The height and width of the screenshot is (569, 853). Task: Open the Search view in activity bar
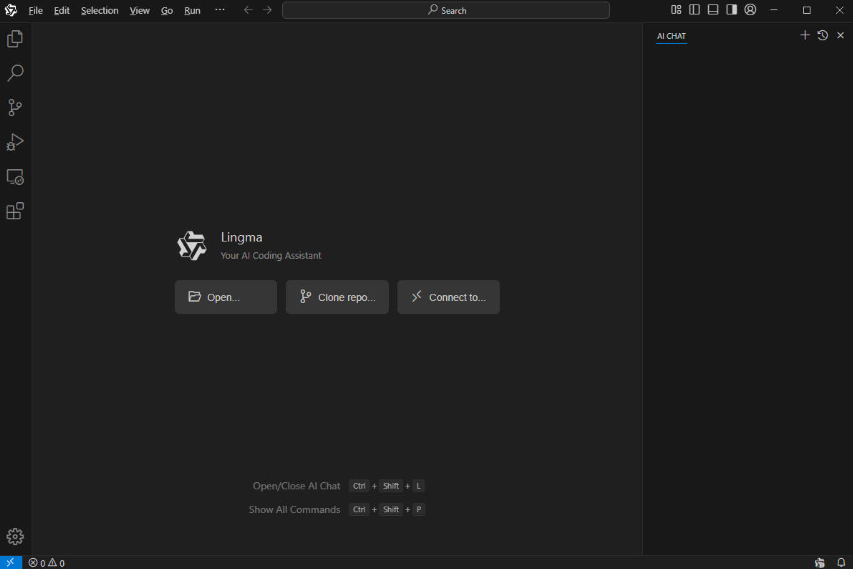tap(15, 73)
